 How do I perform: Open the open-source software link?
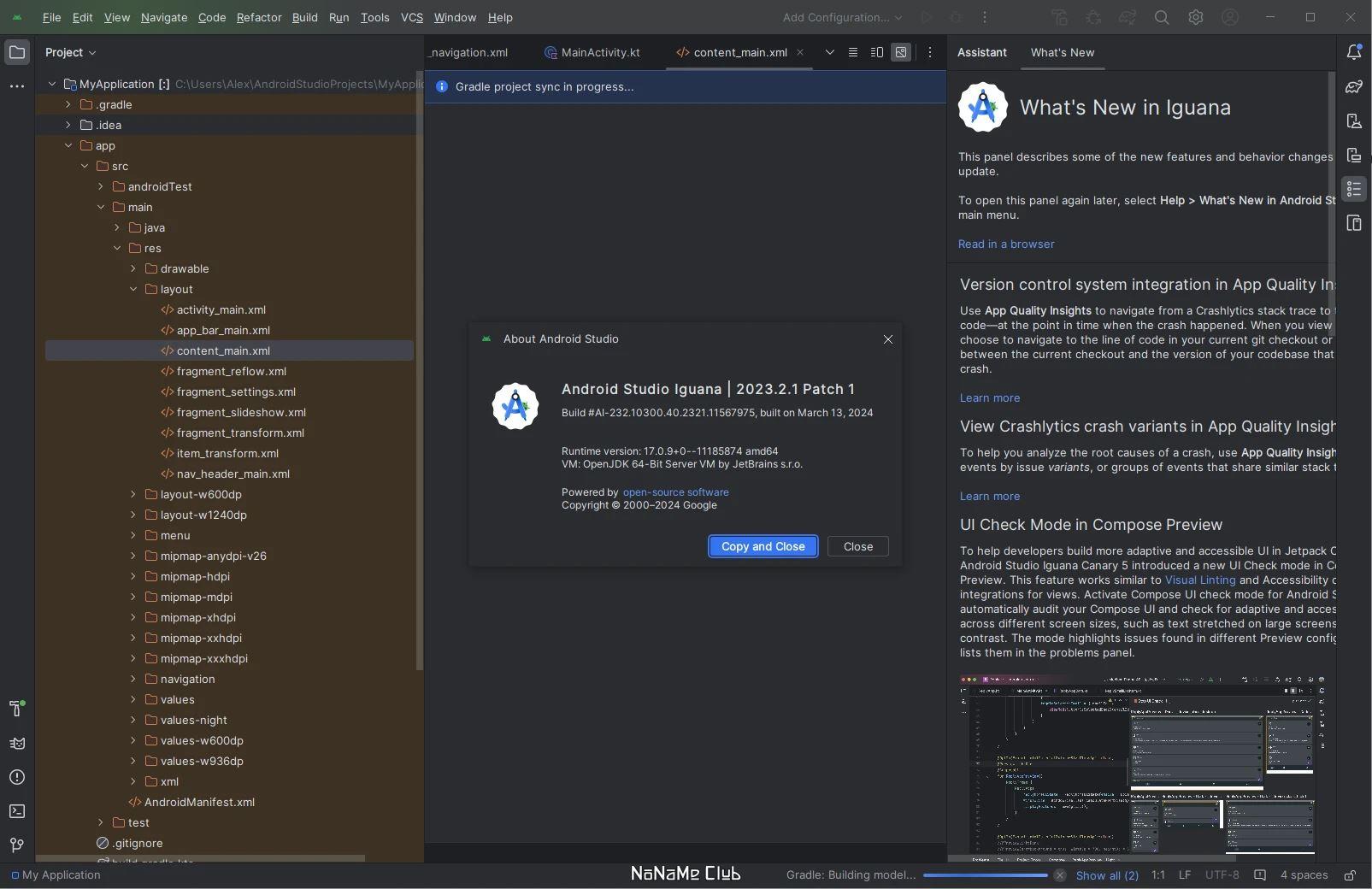coord(676,492)
